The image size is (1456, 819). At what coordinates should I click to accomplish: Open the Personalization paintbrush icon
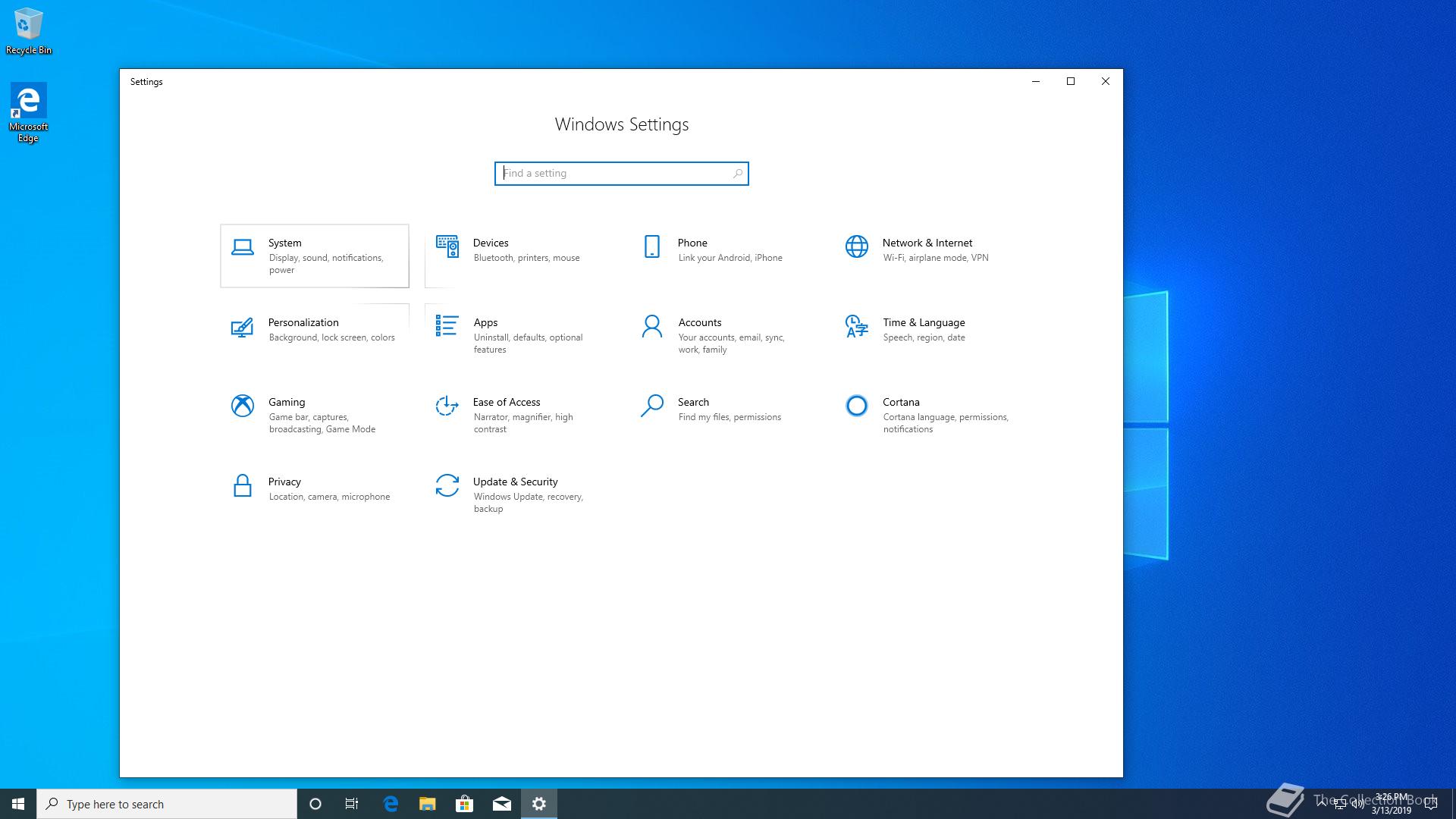point(242,327)
